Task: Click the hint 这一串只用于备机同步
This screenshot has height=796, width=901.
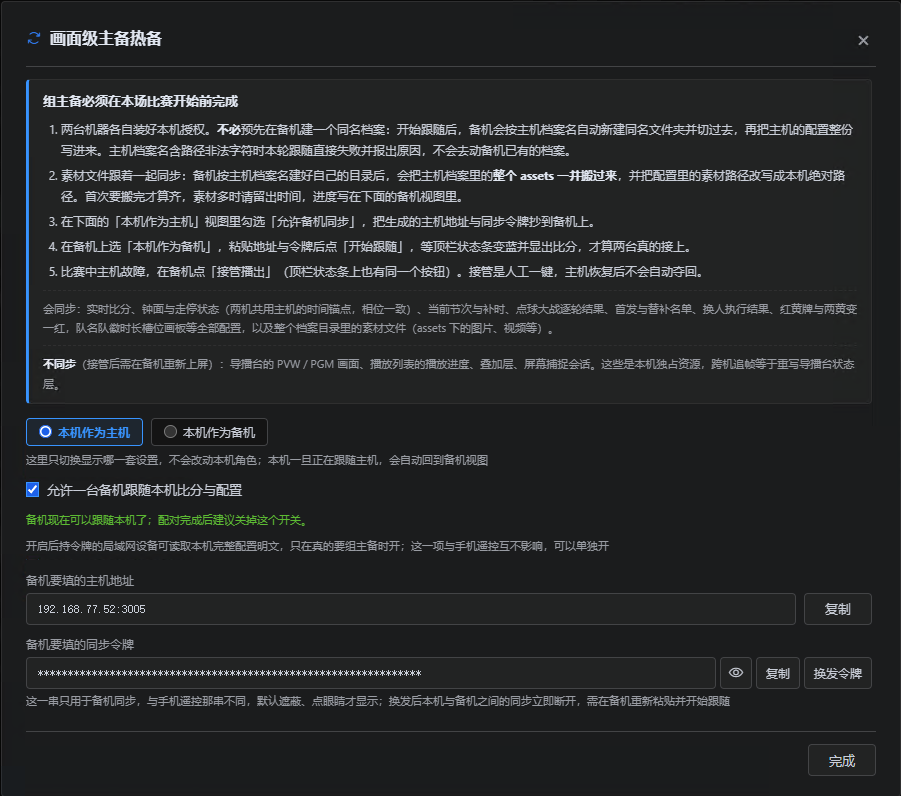Action: click(378, 701)
